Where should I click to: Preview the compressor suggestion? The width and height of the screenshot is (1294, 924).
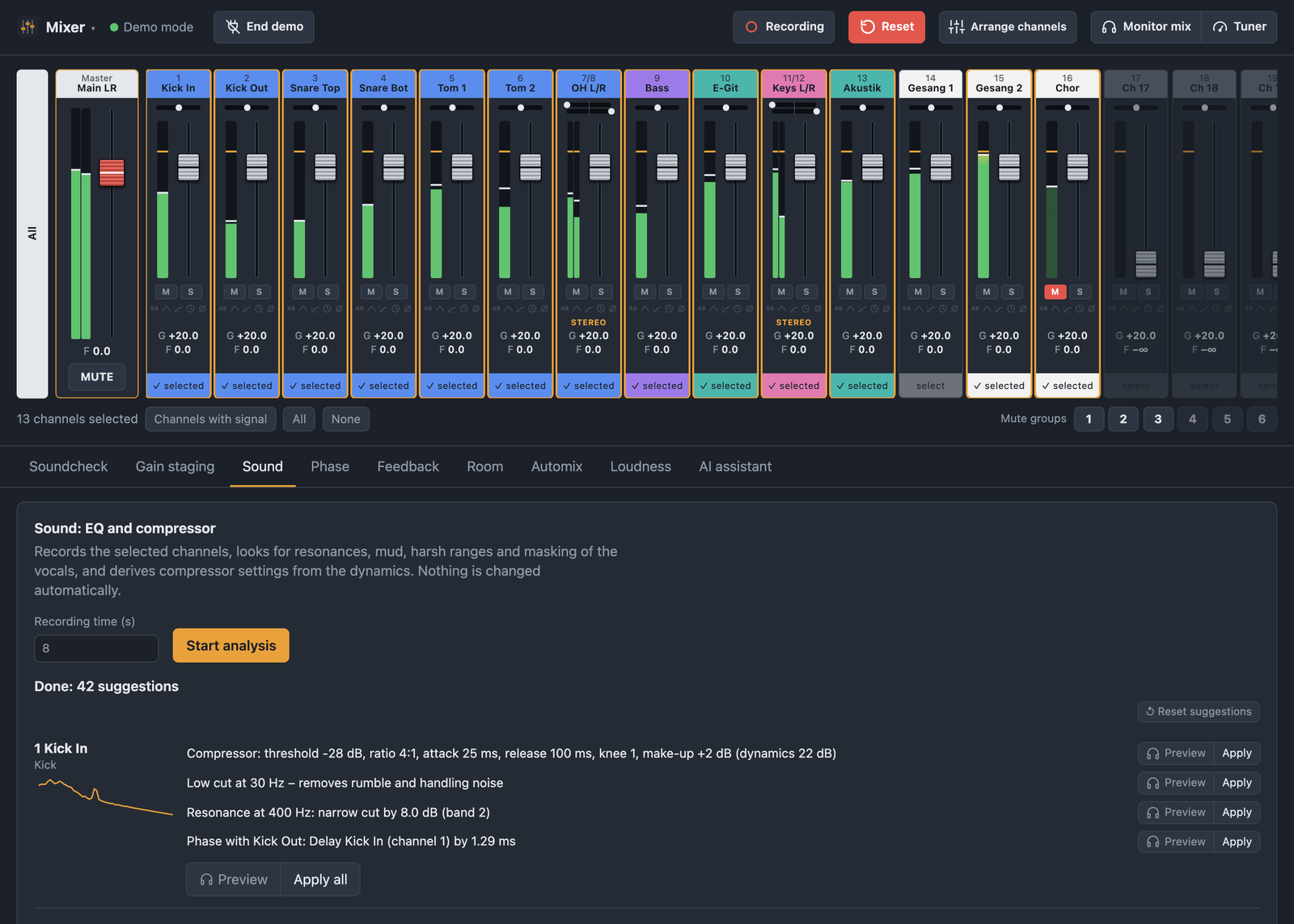1176,753
